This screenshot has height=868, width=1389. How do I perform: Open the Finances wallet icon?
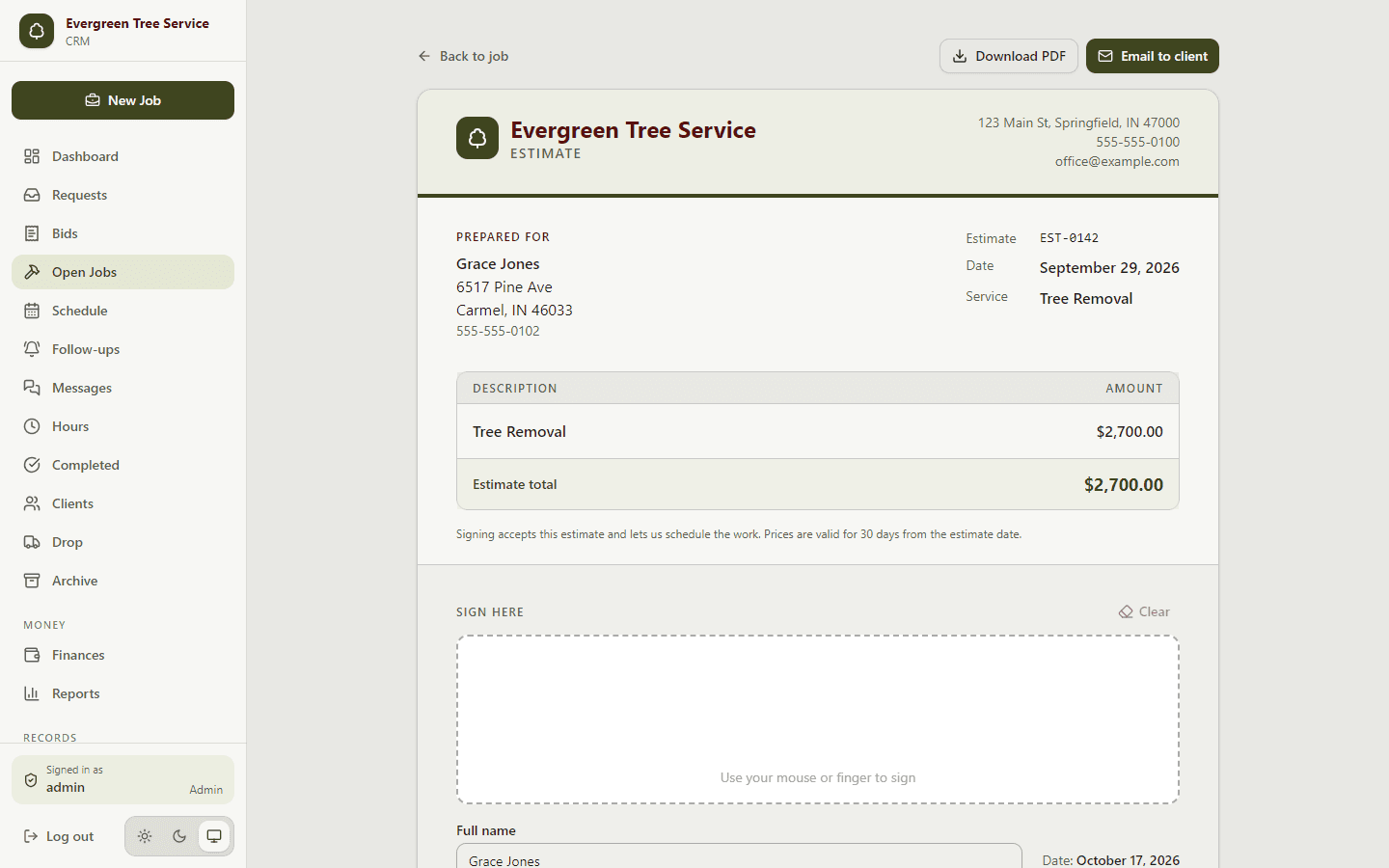32,655
